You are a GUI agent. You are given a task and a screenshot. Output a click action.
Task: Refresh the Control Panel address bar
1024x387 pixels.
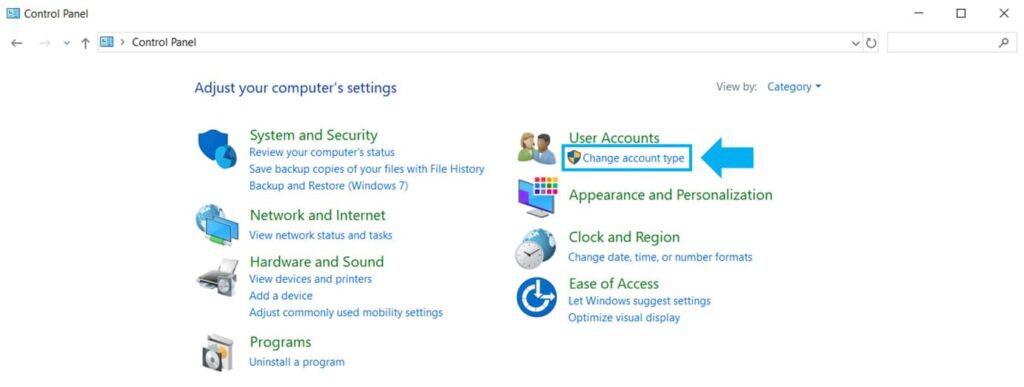coord(871,42)
